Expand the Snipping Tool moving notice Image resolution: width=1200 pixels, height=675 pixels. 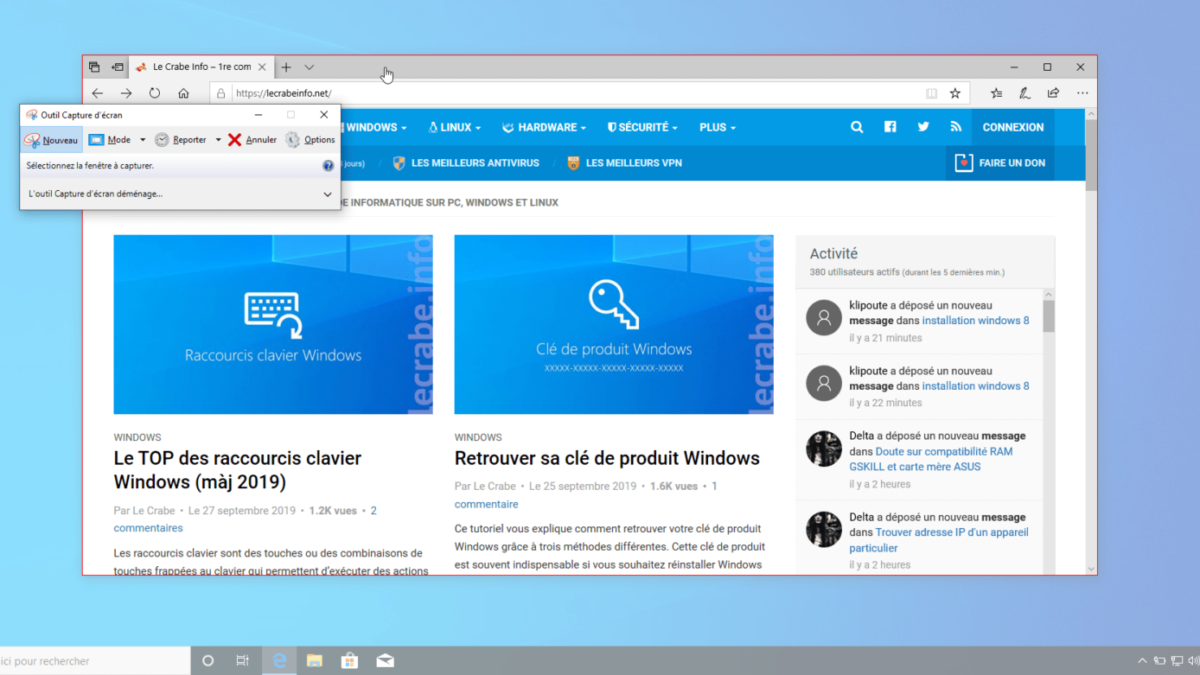(327, 194)
